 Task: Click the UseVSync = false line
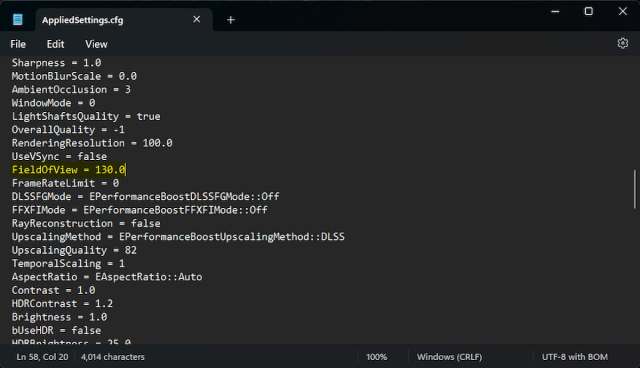[59, 157]
